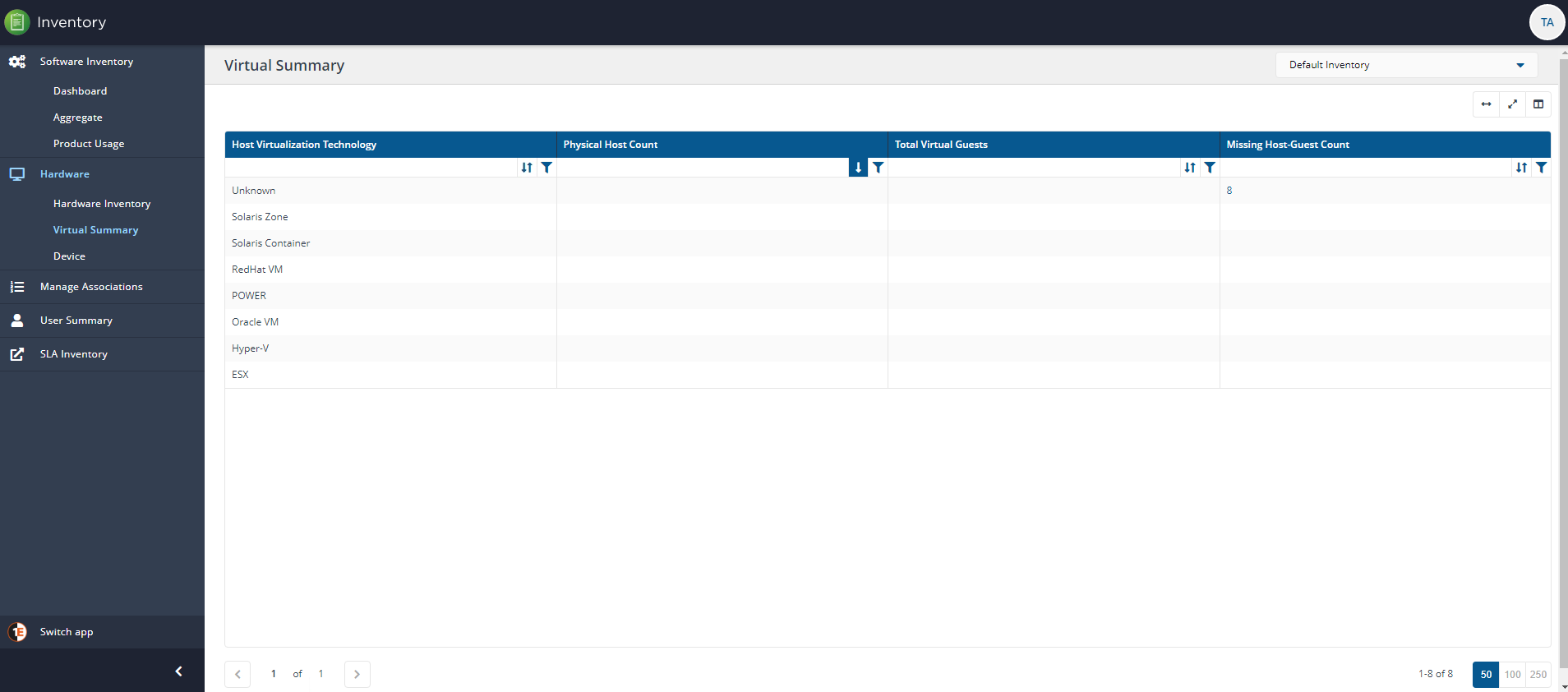Screen dimensions: 1568x692
Task: Open Hardware Inventory
Action: [102, 204]
